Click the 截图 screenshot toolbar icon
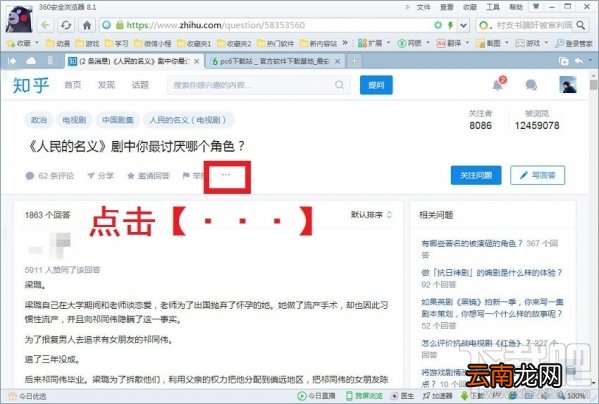Viewport: 599px width, 404px height. pos(488,43)
